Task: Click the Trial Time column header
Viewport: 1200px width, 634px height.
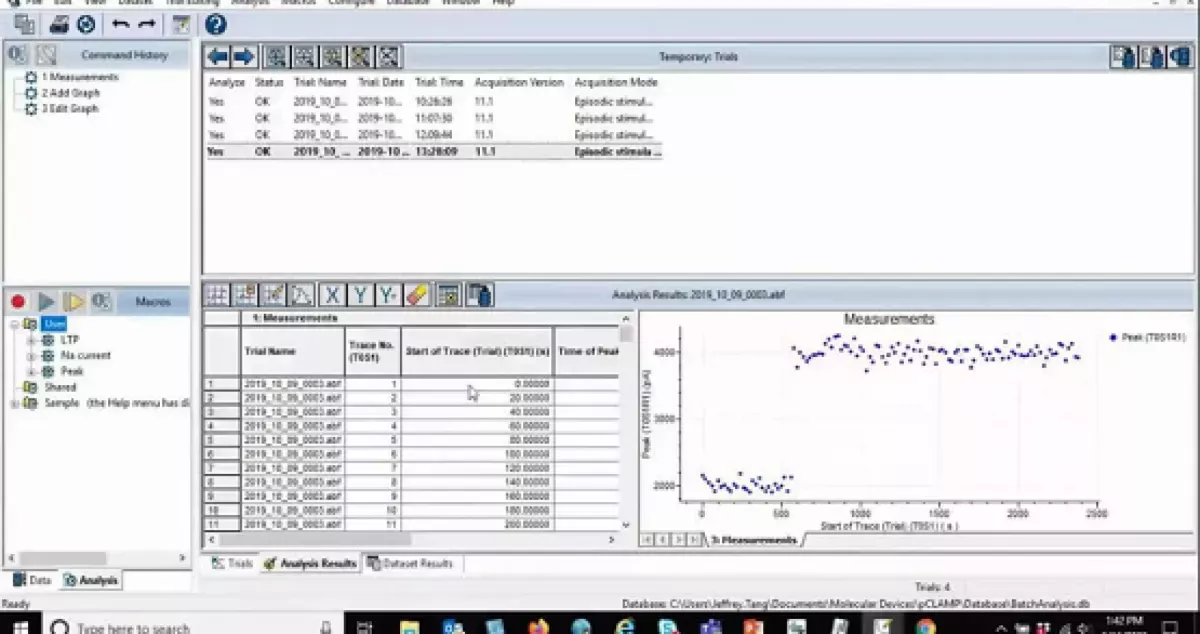Action: click(439, 82)
